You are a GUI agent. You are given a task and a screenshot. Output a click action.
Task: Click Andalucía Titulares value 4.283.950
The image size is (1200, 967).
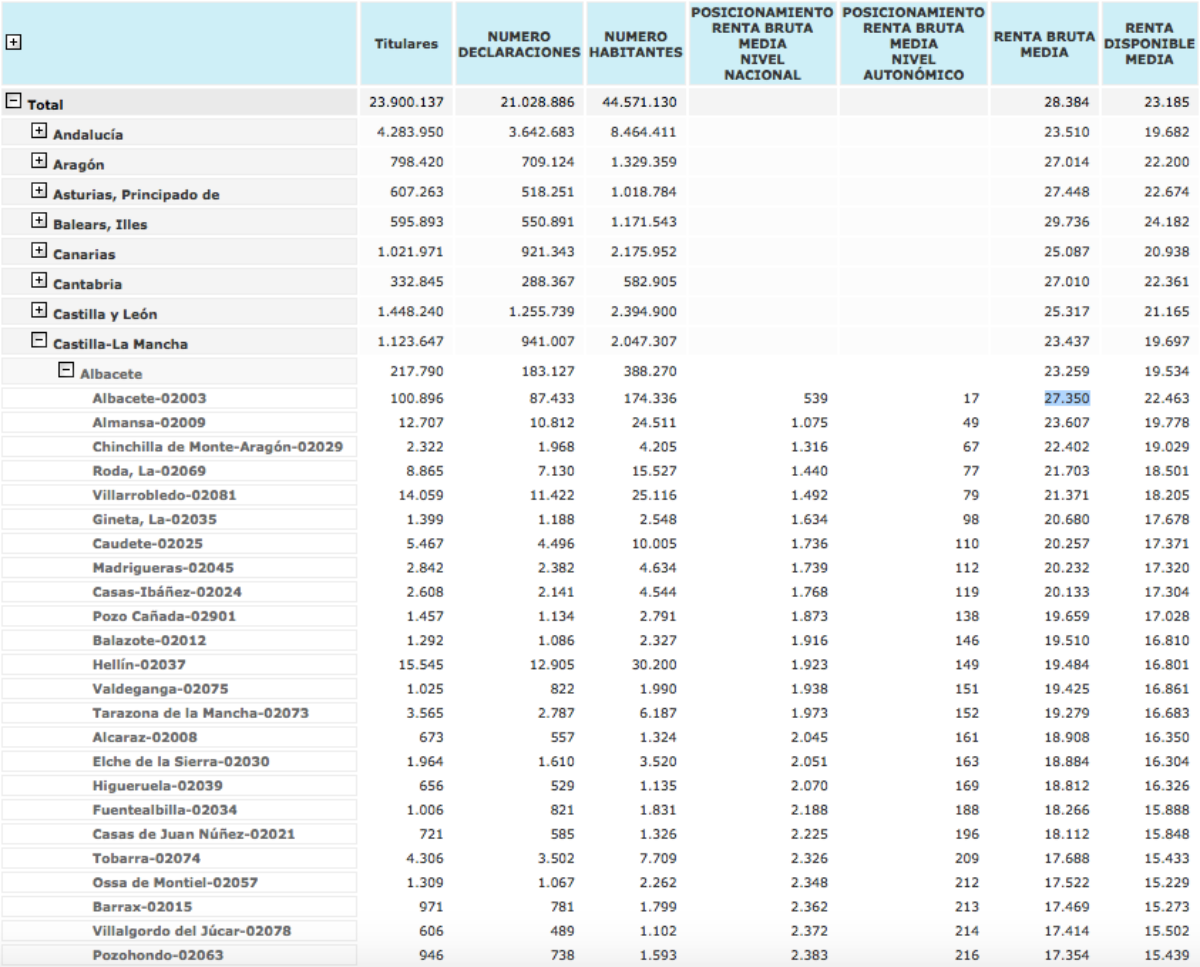point(410,132)
